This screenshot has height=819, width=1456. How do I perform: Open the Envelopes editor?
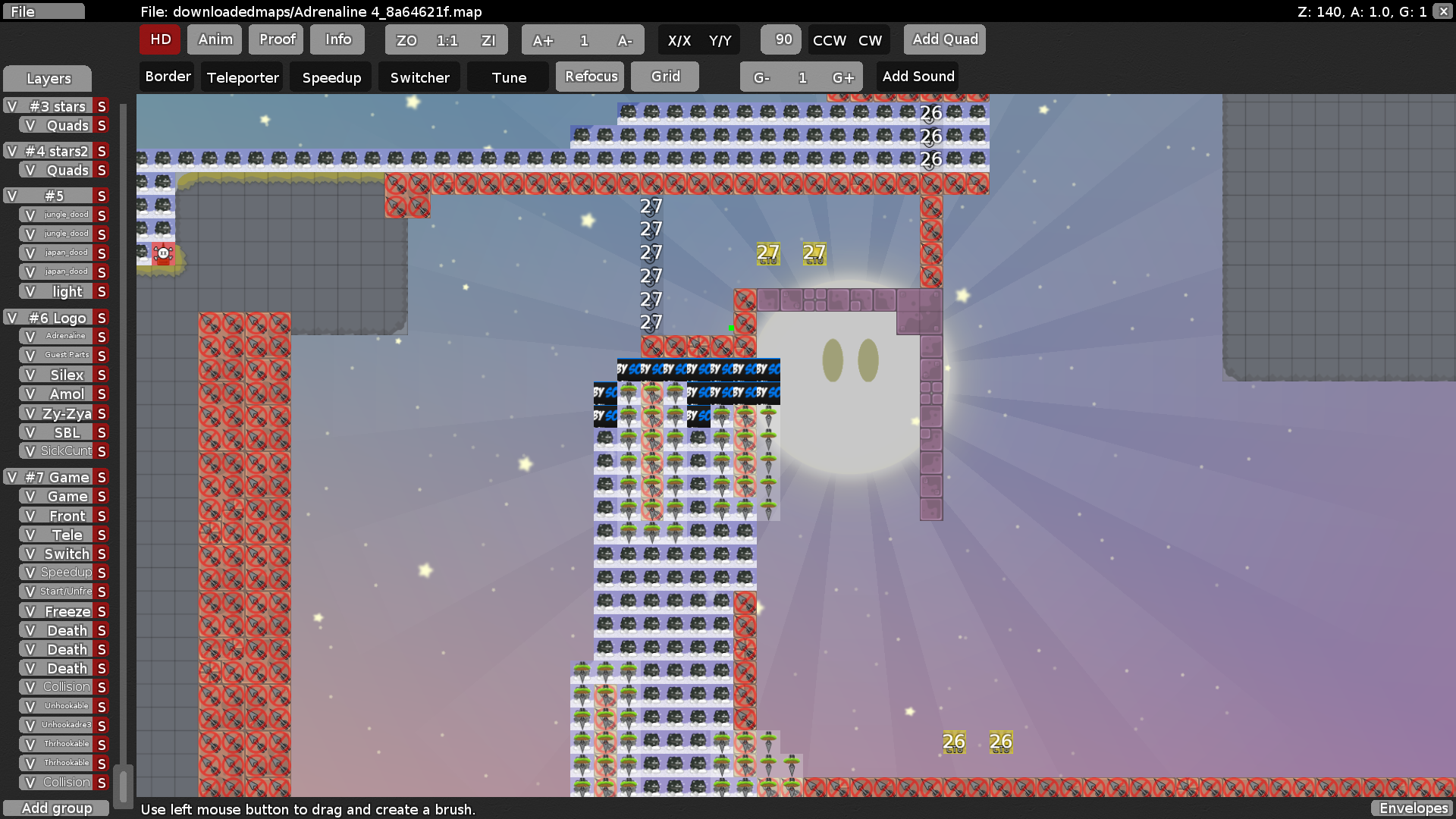click(1414, 808)
